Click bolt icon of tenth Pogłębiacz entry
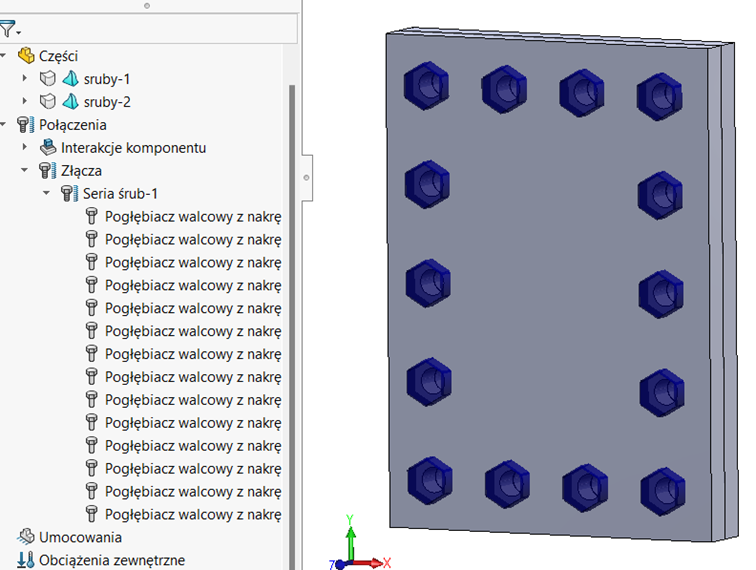Image resolution: width=756 pixels, height=570 pixels. pos(92,422)
